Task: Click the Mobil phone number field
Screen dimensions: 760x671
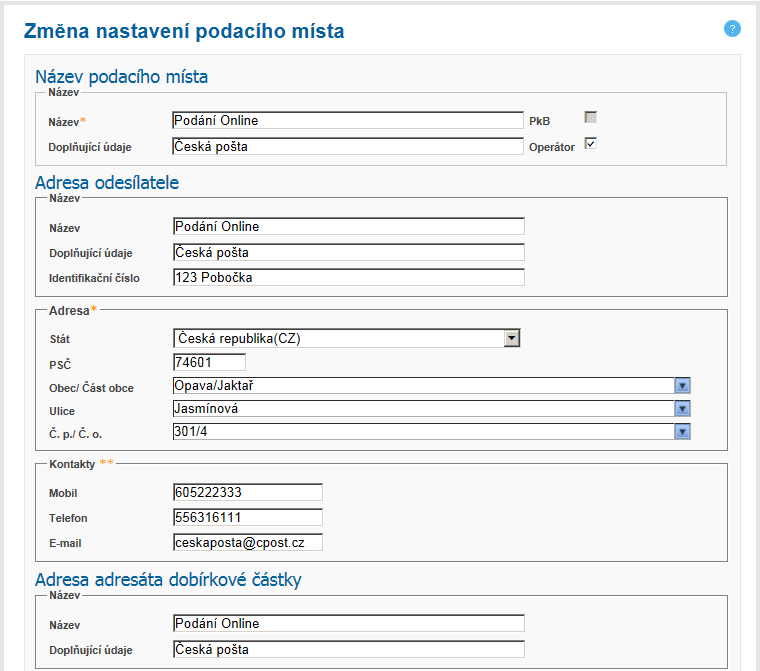Action: coord(247,493)
